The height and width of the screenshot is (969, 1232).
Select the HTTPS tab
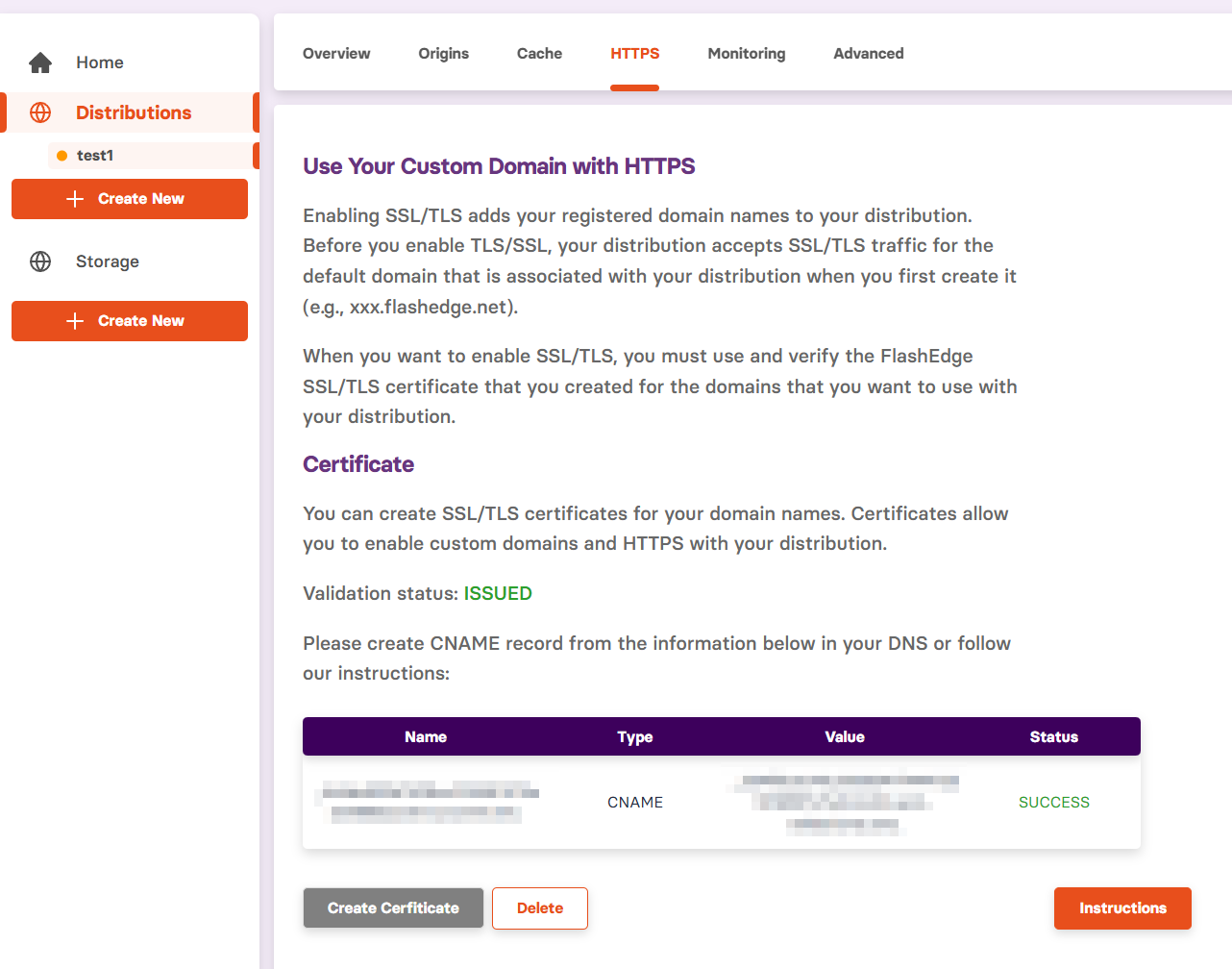634,54
